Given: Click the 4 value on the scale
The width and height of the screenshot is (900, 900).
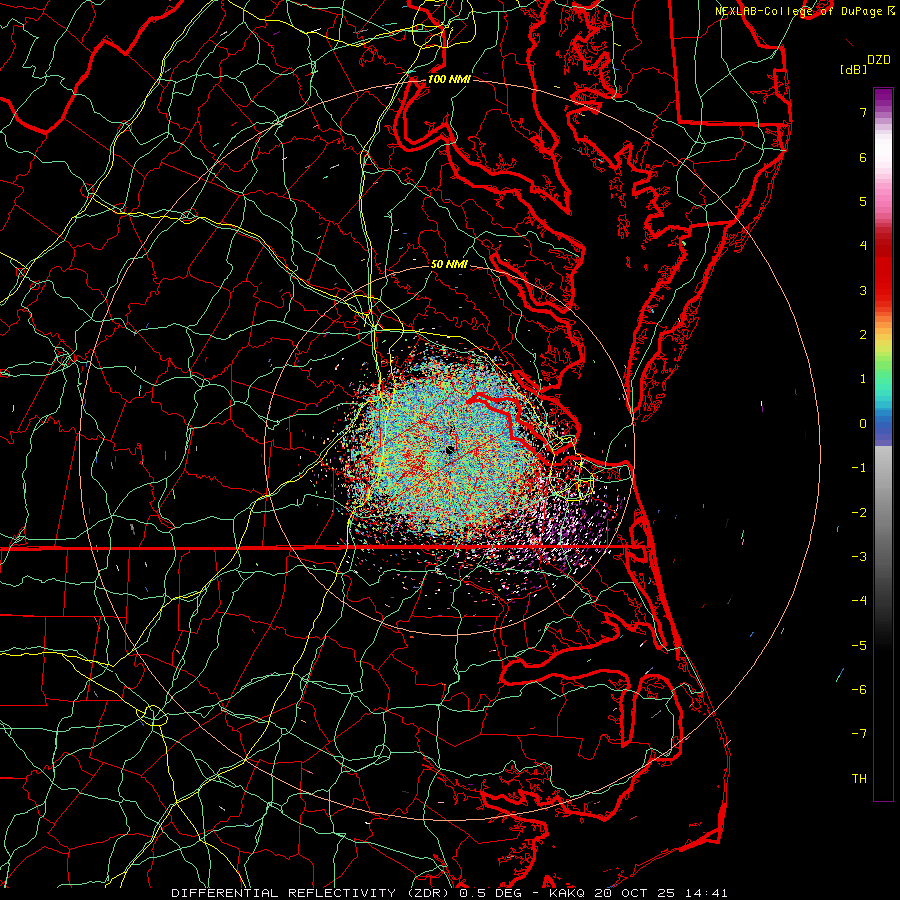Looking at the screenshot, I should [863, 246].
